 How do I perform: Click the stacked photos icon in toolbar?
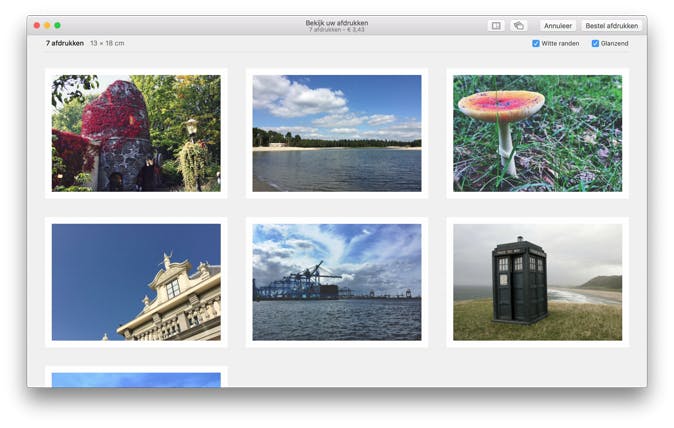[x=519, y=26]
